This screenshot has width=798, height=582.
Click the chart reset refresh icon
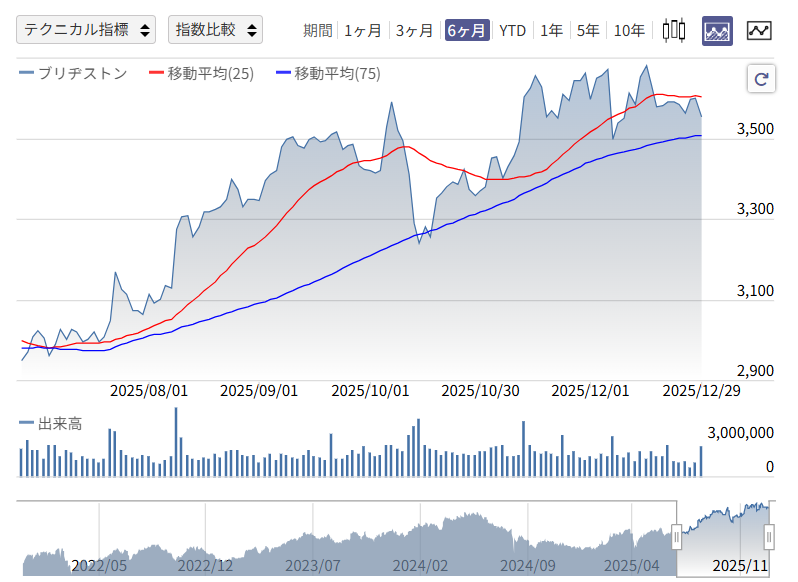tap(761, 80)
